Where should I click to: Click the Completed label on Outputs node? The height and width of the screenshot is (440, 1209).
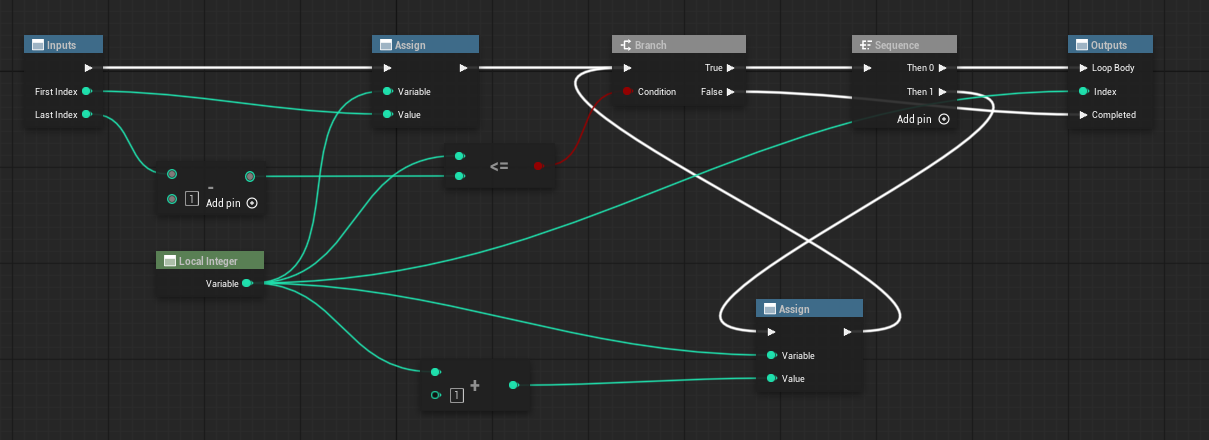tap(1114, 114)
